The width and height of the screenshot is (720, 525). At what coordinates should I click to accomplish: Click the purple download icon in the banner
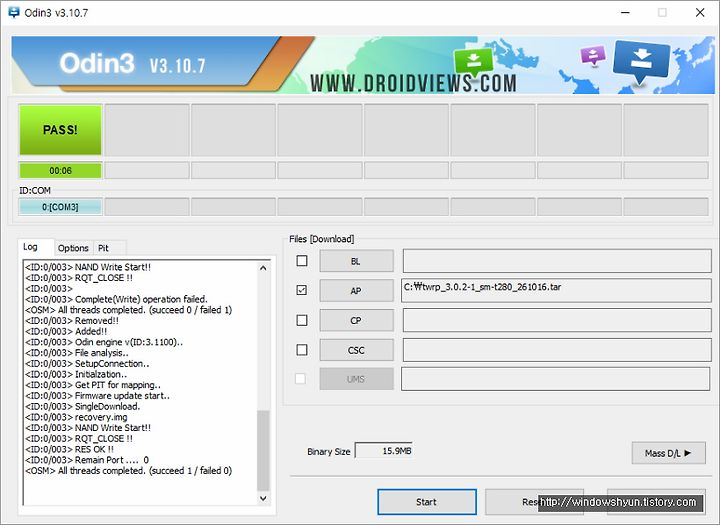(x=593, y=56)
